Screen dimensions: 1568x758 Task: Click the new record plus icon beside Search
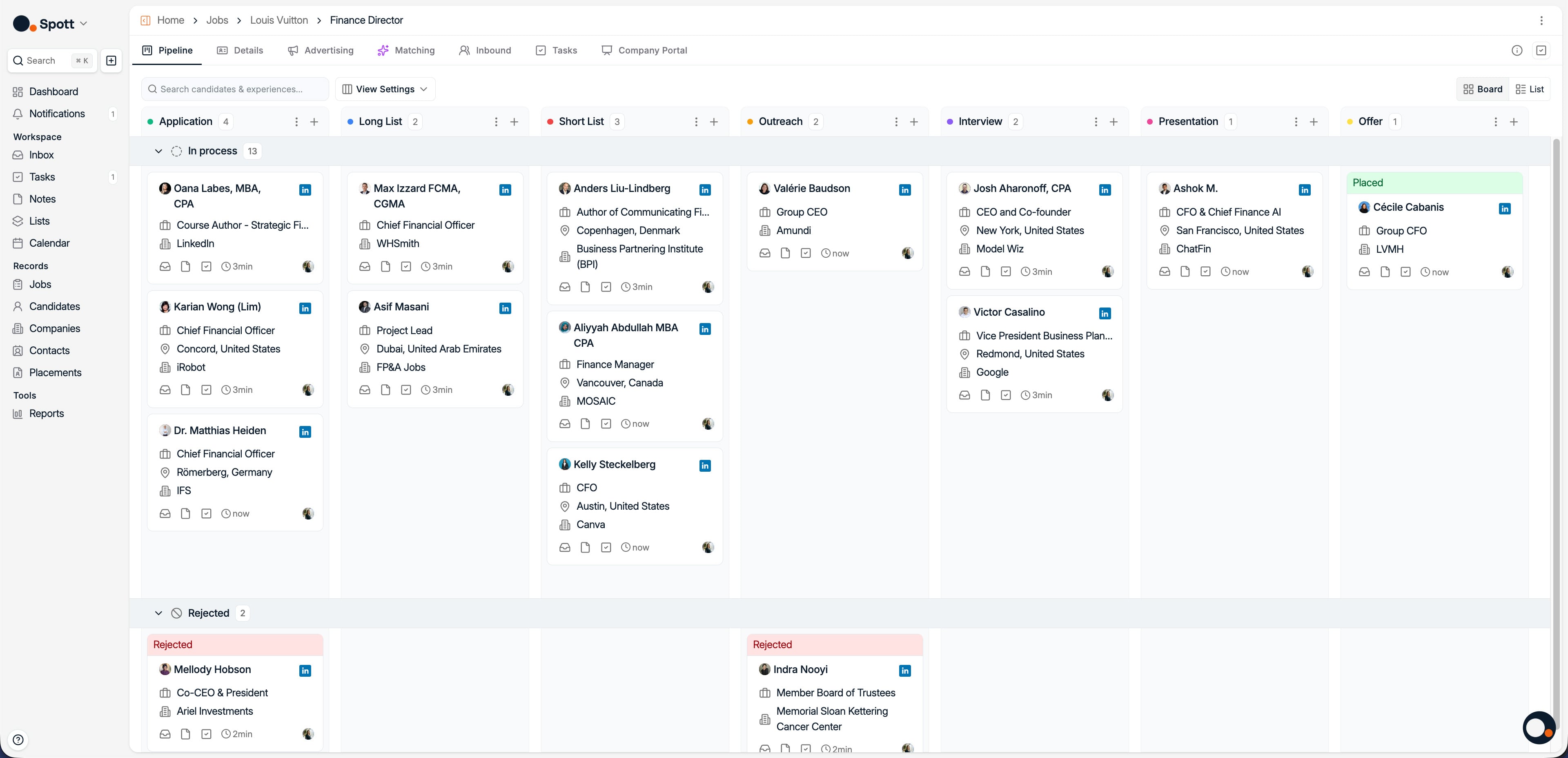[x=111, y=60]
